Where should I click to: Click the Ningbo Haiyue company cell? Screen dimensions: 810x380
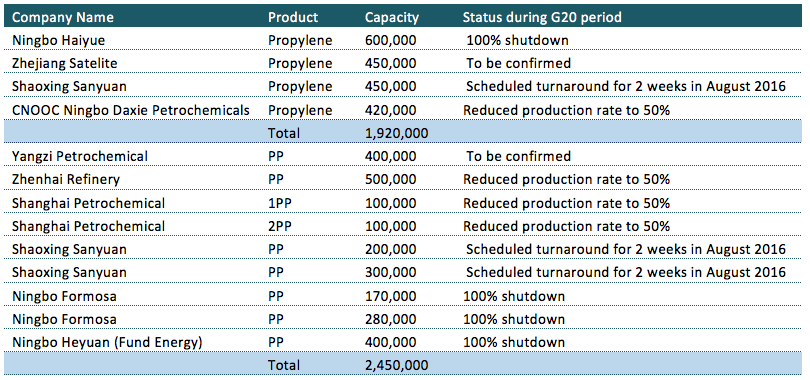[x=58, y=40]
